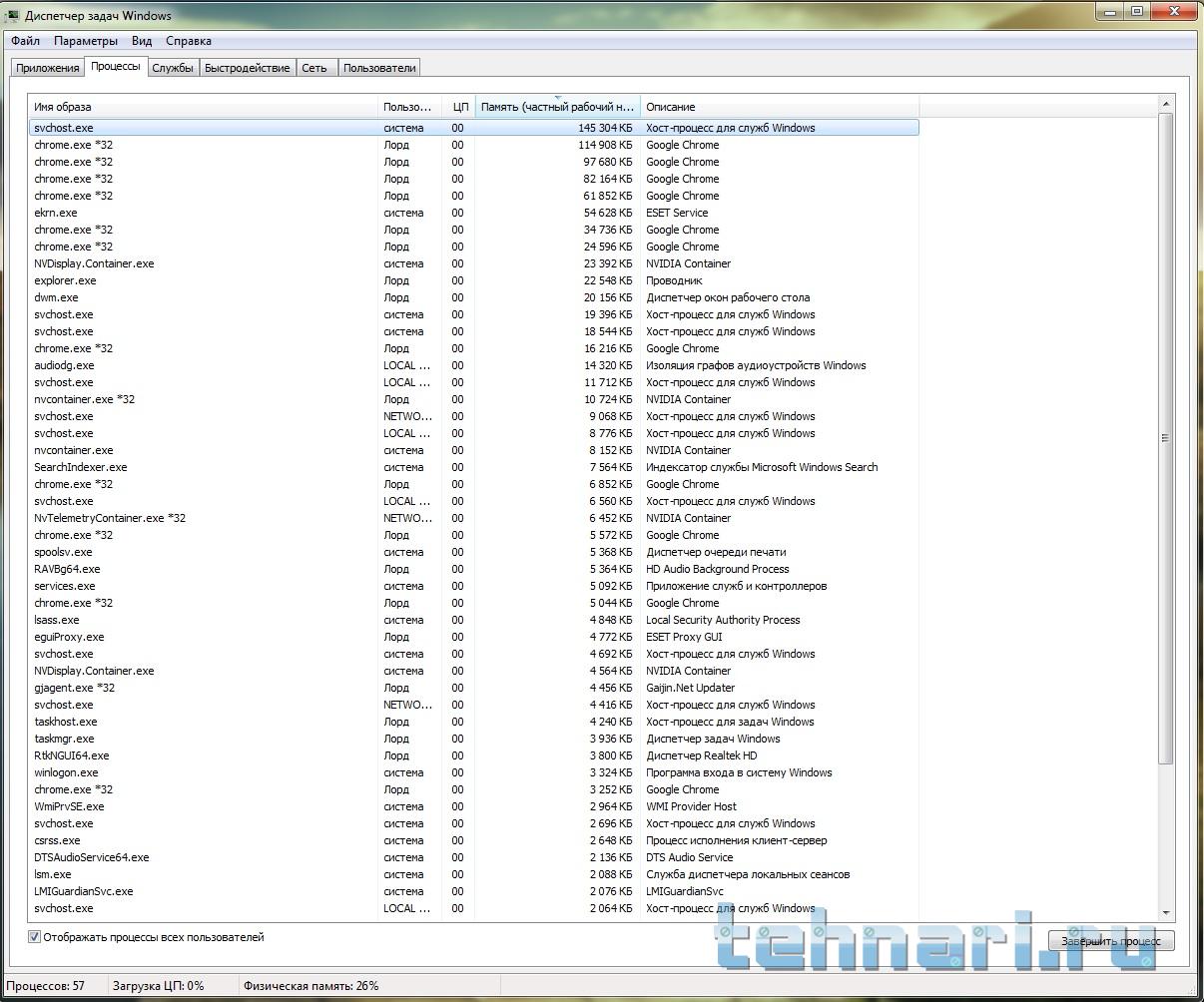Select the taskmgr.exe process

(474, 739)
